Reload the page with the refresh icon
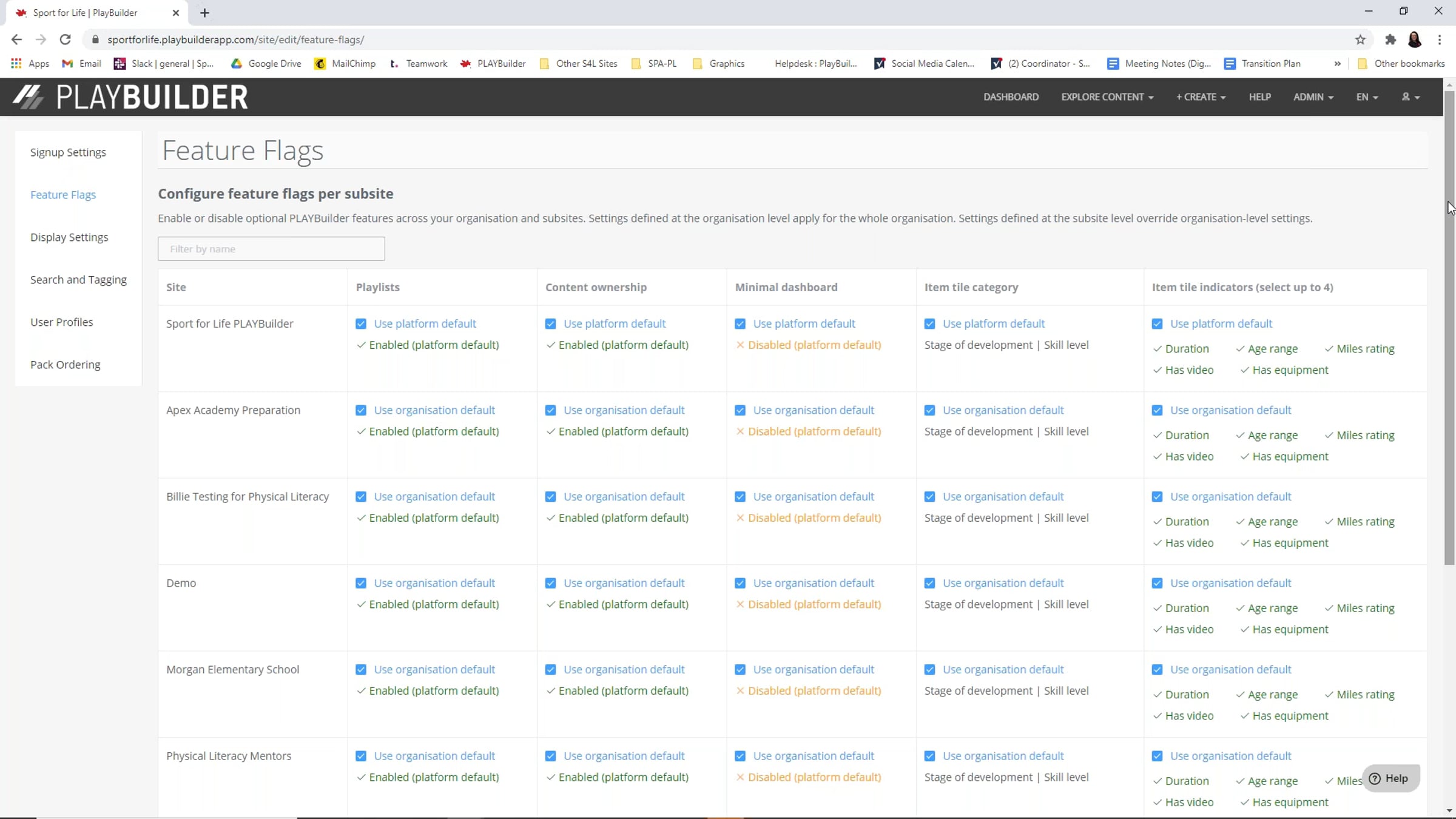Image resolution: width=1456 pixels, height=819 pixels. pos(65,39)
